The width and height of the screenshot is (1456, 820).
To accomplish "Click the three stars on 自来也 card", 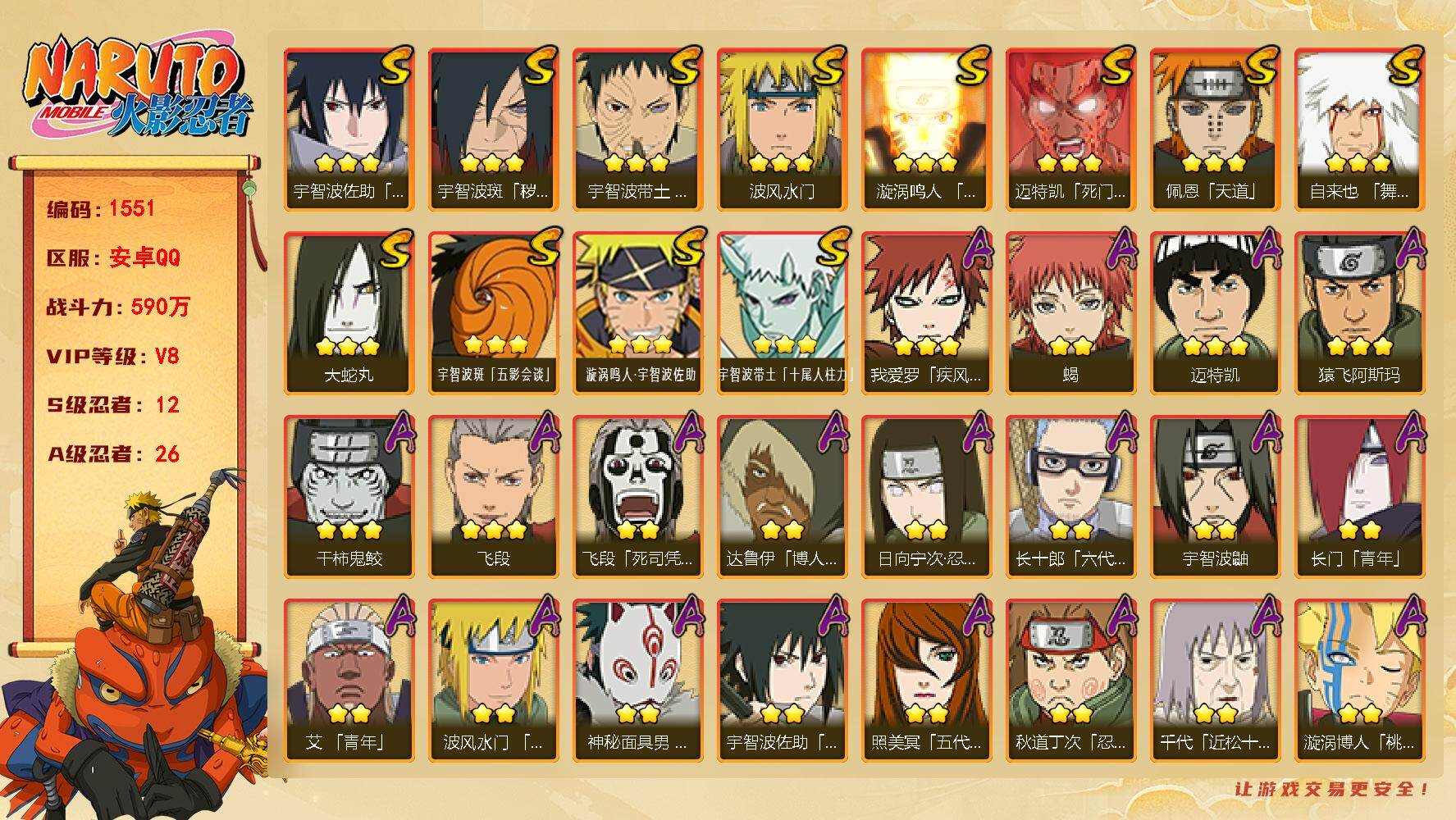I will (x=1358, y=162).
